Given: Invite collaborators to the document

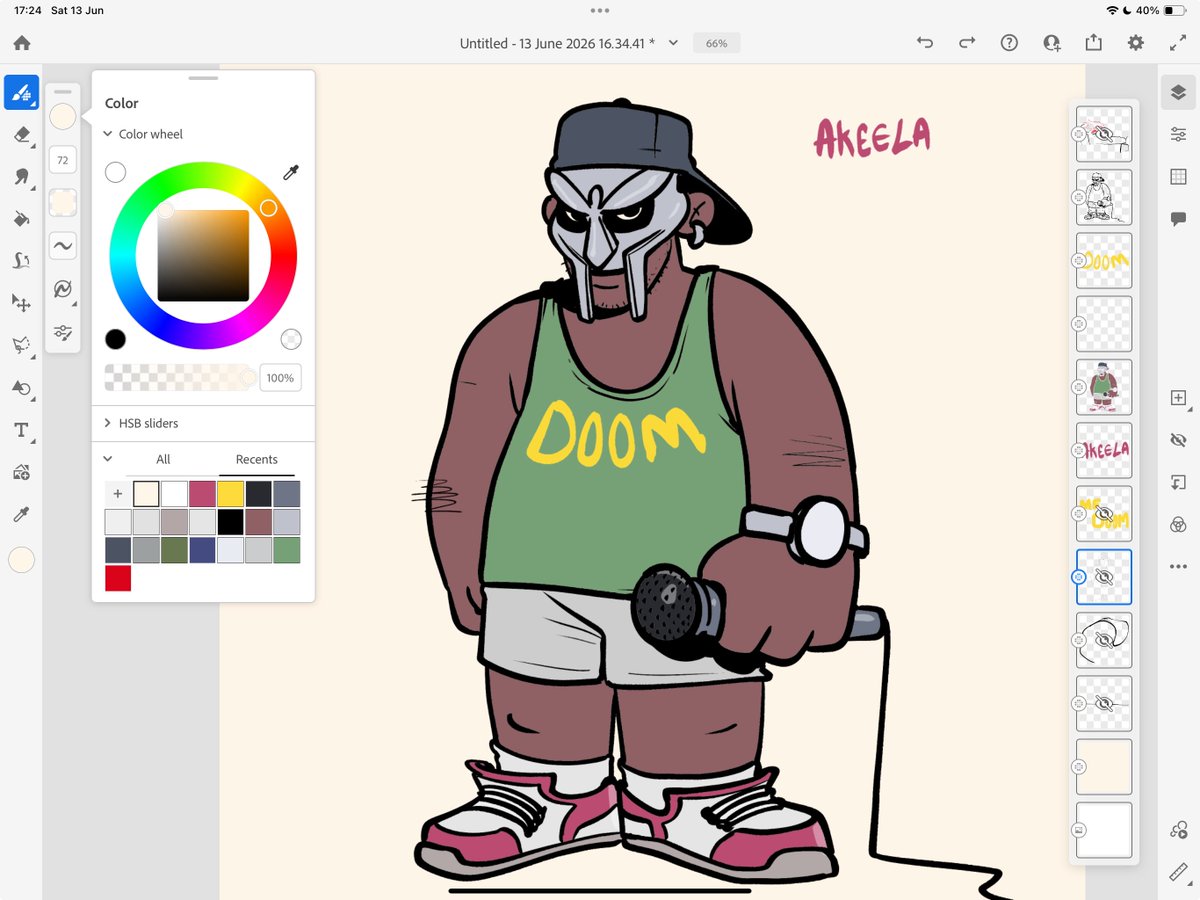Looking at the screenshot, I should pyautogui.click(x=1051, y=43).
